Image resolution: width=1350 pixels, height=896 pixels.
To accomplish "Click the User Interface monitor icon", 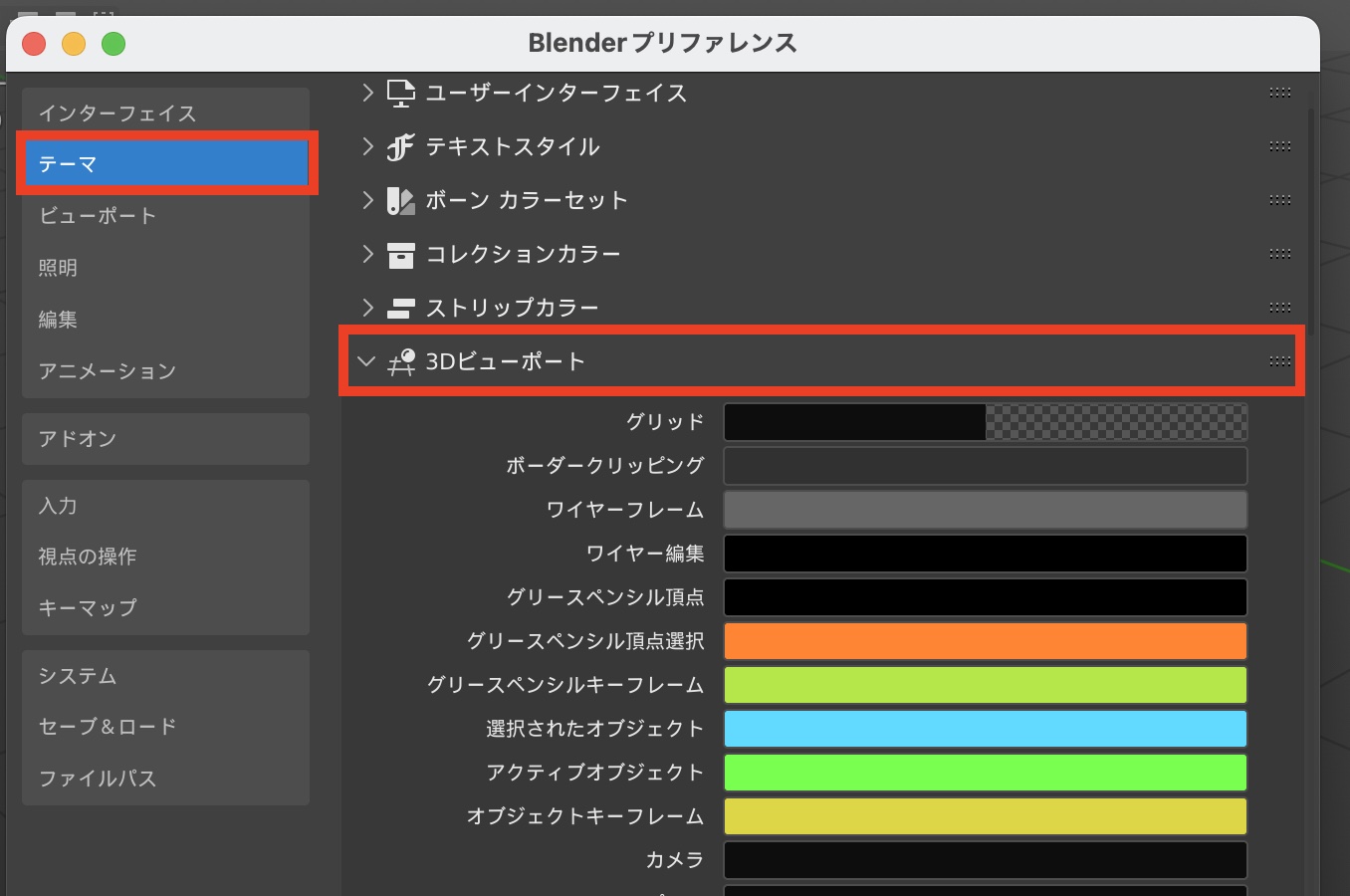I will pyautogui.click(x=400, y=94).
